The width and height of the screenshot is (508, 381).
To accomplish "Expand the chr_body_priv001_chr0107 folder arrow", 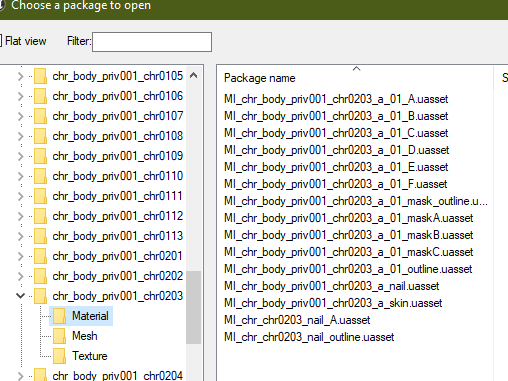I will tap(21, 116).
